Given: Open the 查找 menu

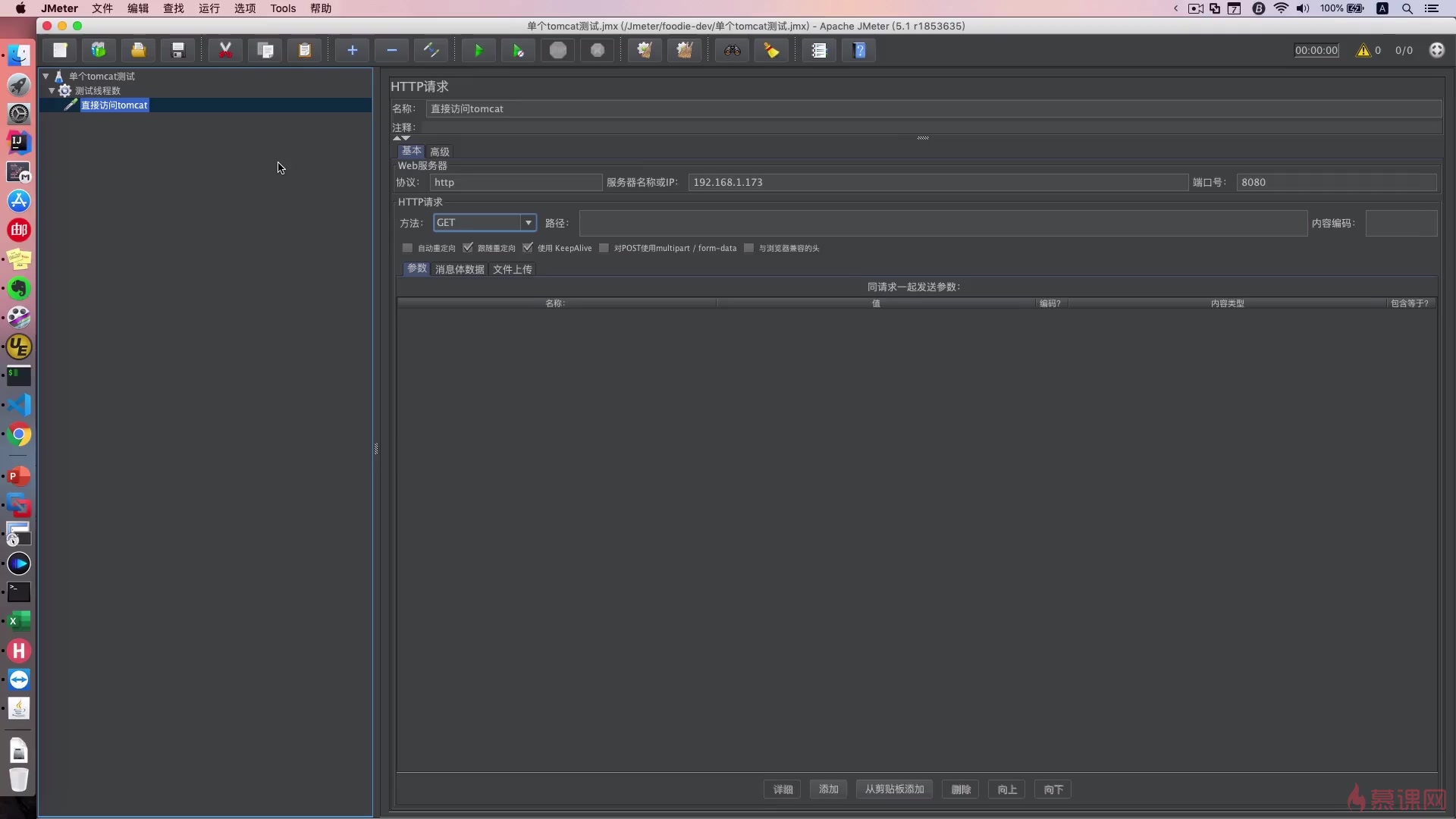Looking at the screenshot, I should click(x=173, y=8).
